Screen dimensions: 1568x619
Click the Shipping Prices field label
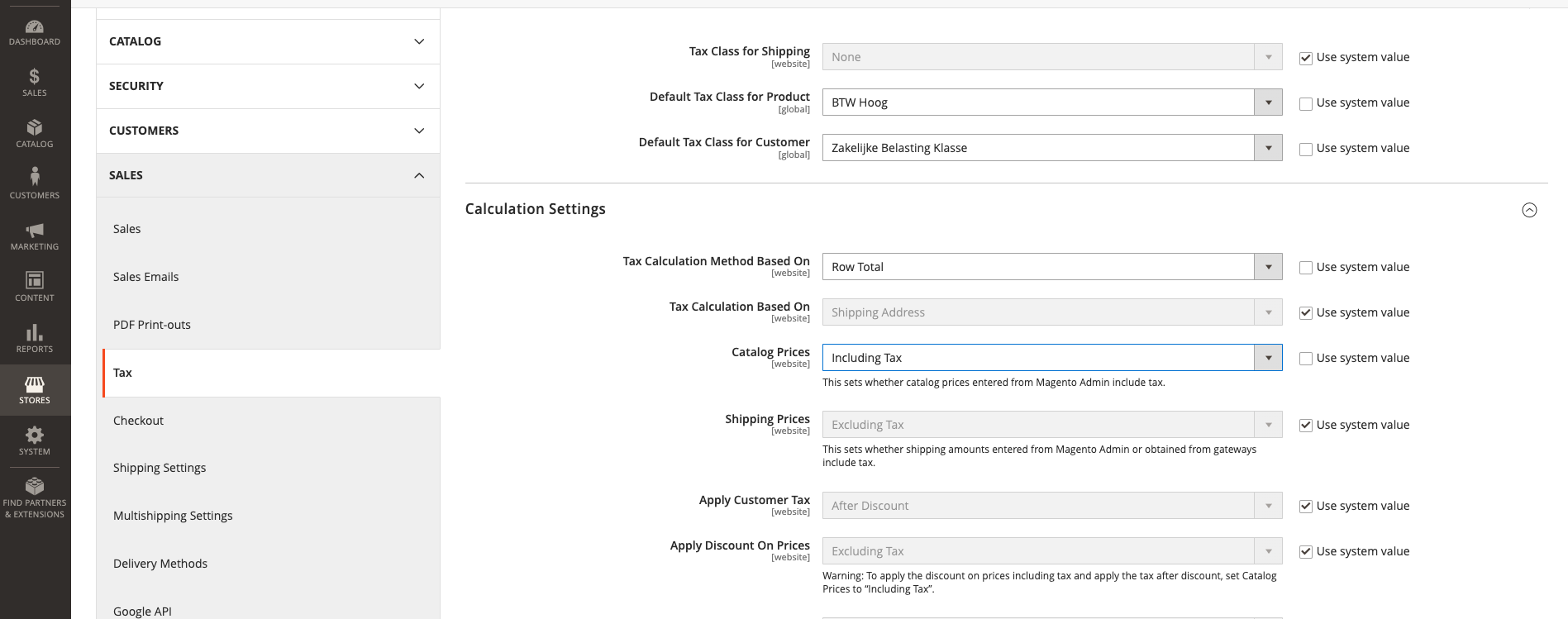pos(767,419)
